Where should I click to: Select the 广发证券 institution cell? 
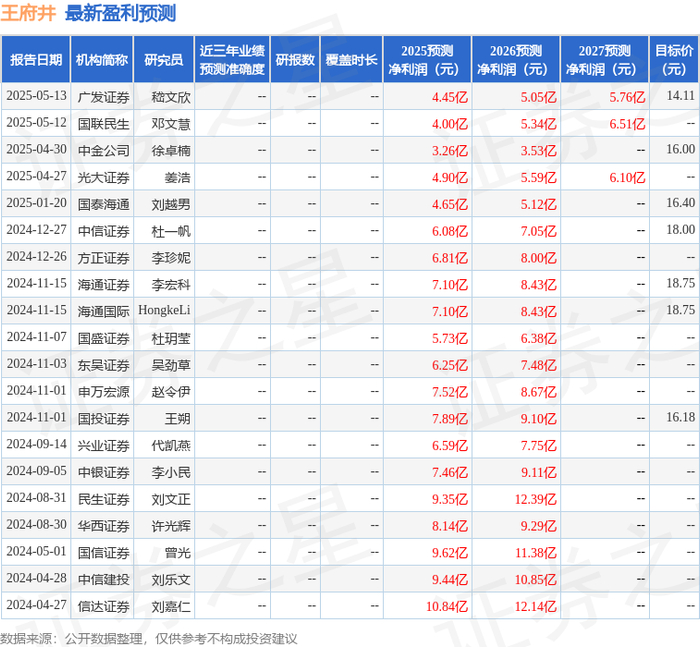click(104, 97)
